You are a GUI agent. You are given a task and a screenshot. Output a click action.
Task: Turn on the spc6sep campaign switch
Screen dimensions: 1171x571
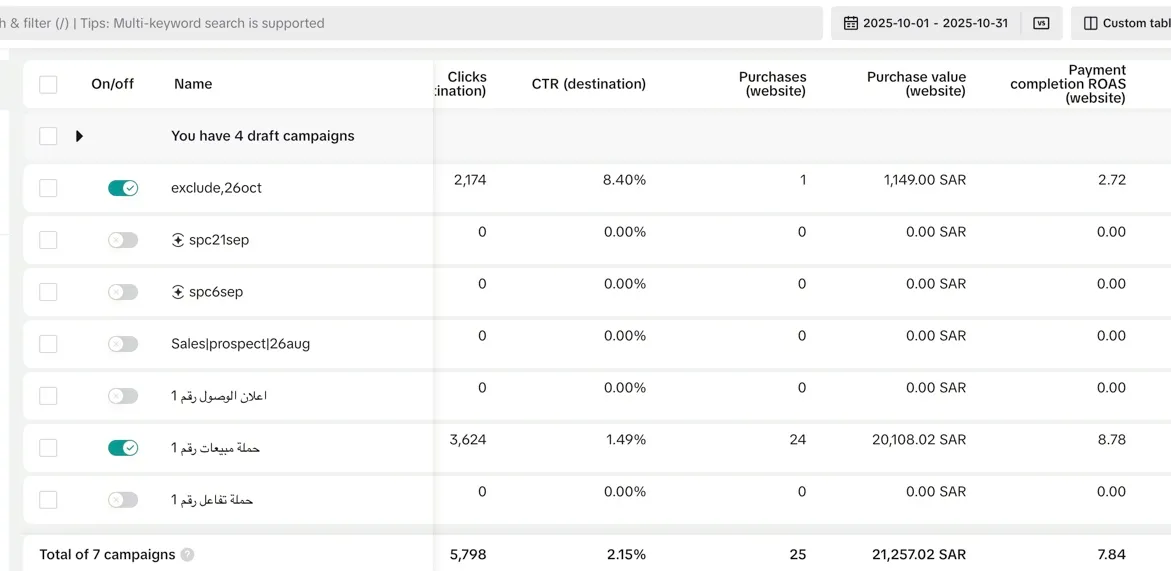coord(123,292)
